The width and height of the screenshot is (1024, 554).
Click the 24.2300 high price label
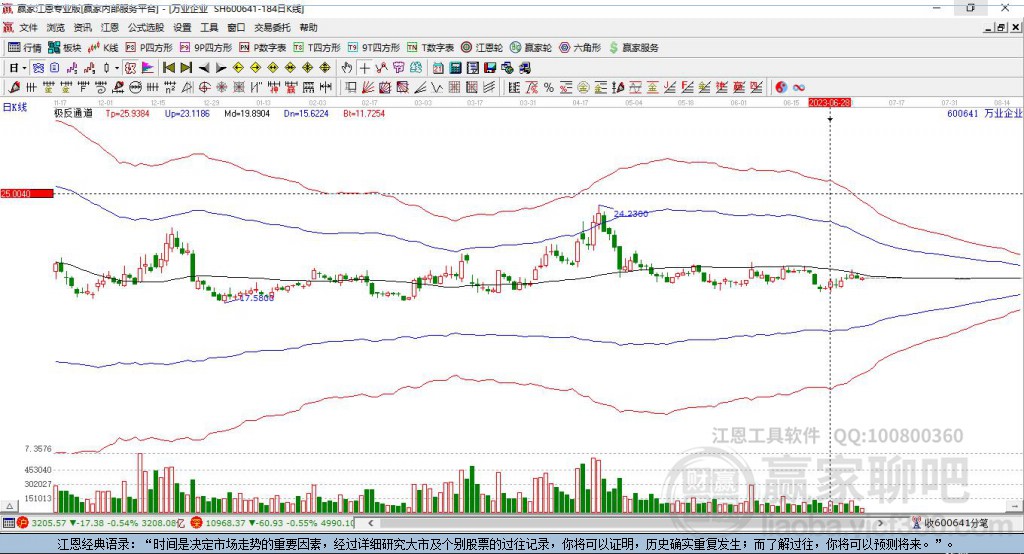click(x=631, y=214)
